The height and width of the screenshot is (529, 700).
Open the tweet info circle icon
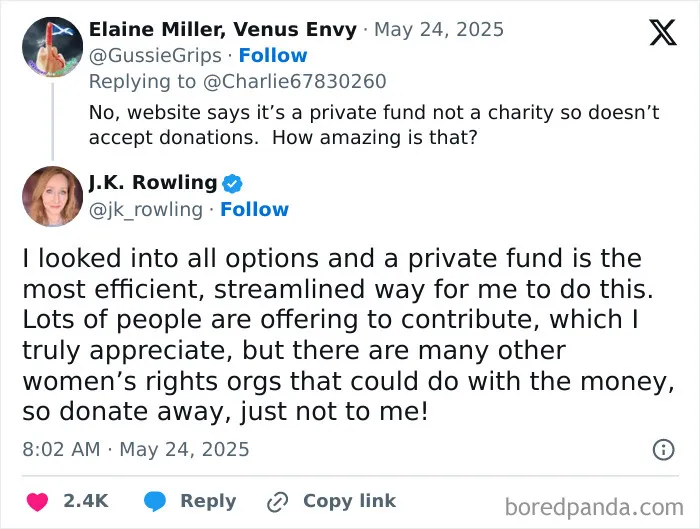tap(663, 450)
